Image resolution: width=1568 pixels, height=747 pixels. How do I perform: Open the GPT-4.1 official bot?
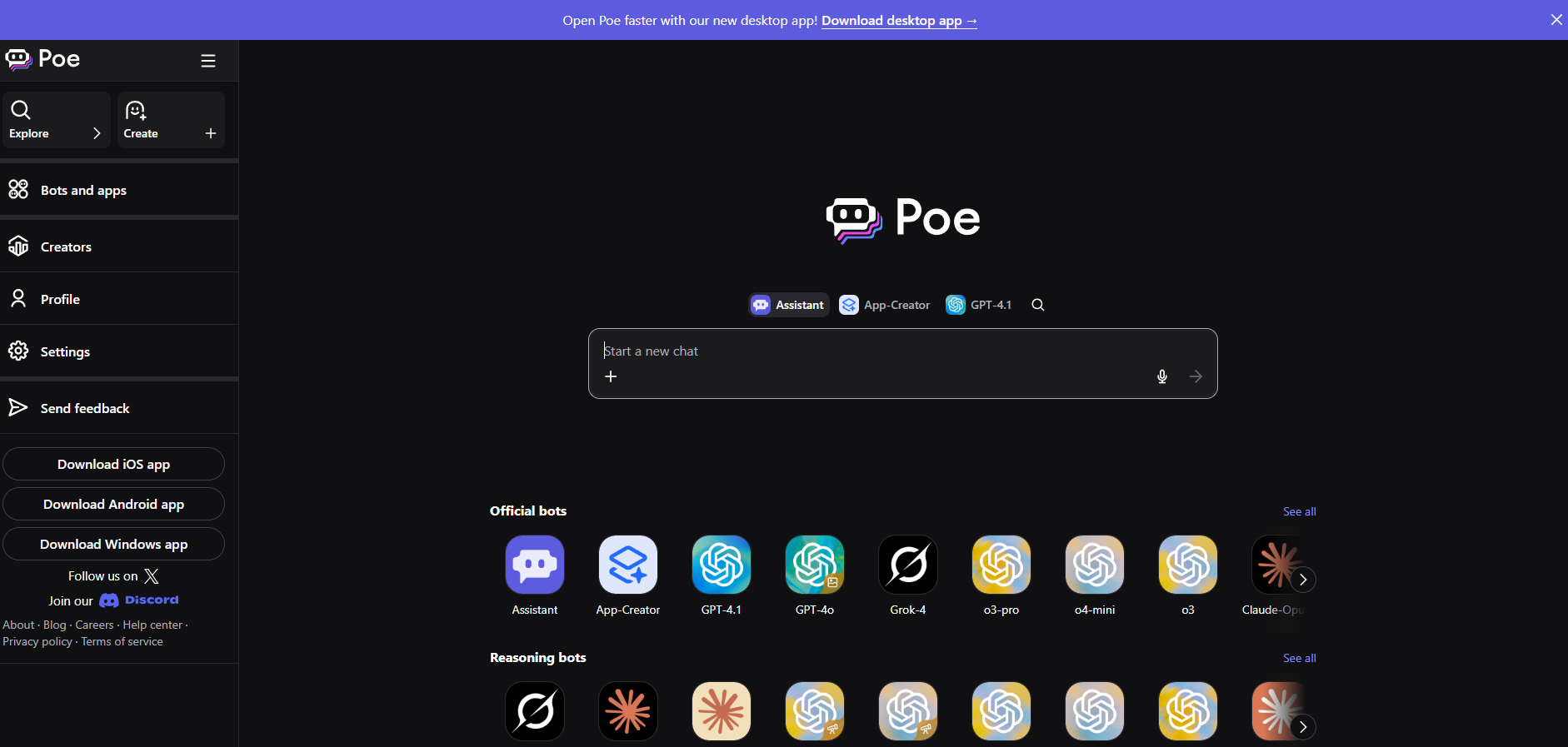(722, 575)
